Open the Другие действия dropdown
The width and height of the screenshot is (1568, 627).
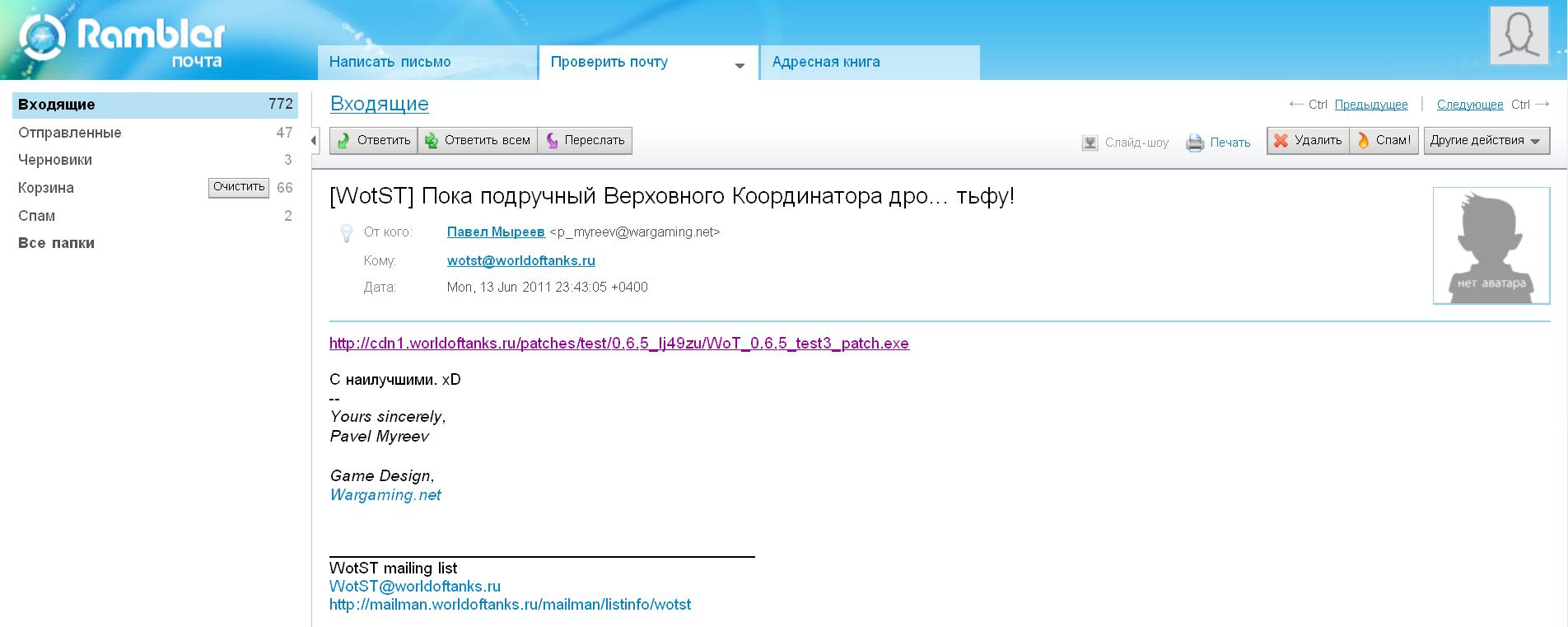[1486, 141]
